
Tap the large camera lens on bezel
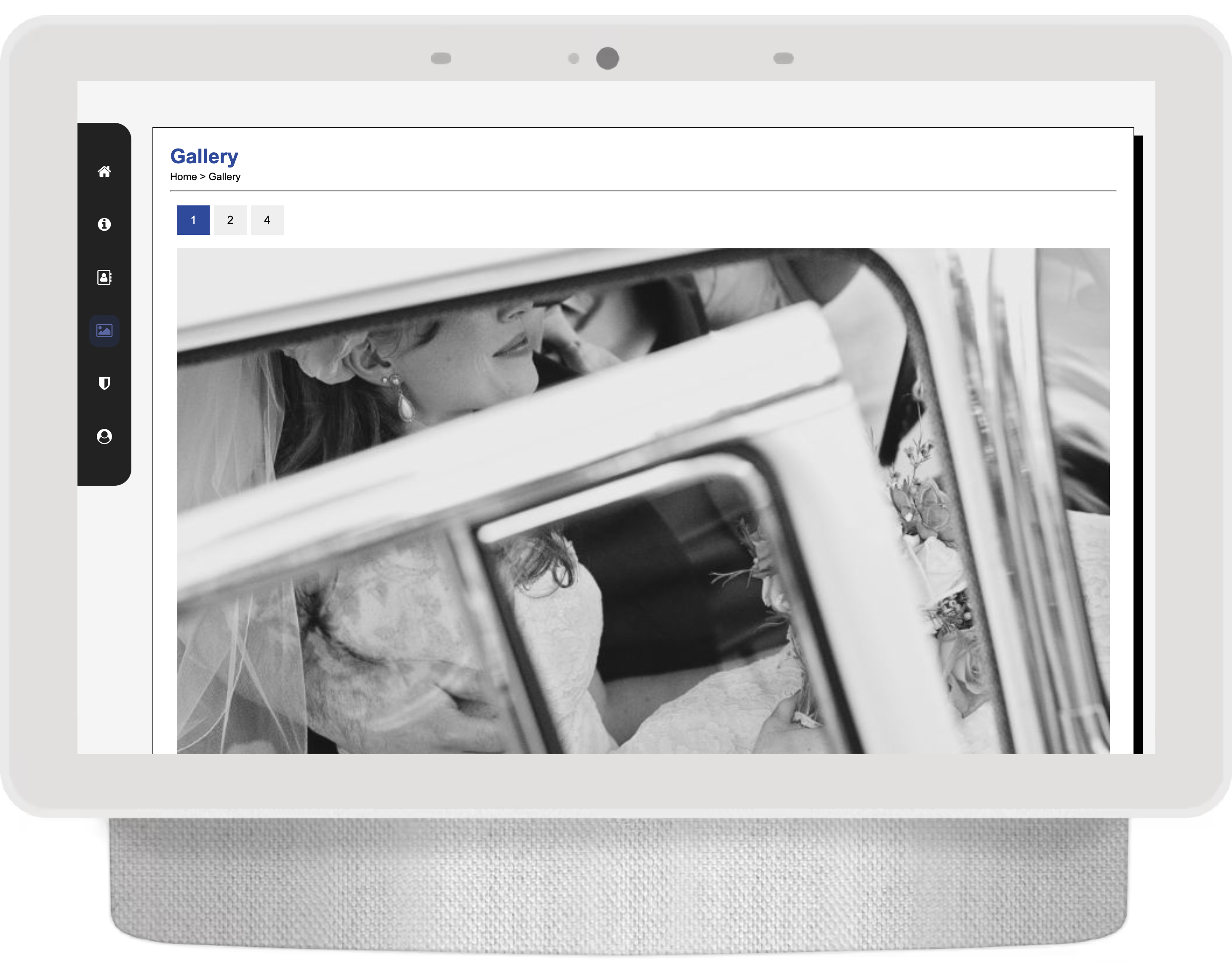608,58
